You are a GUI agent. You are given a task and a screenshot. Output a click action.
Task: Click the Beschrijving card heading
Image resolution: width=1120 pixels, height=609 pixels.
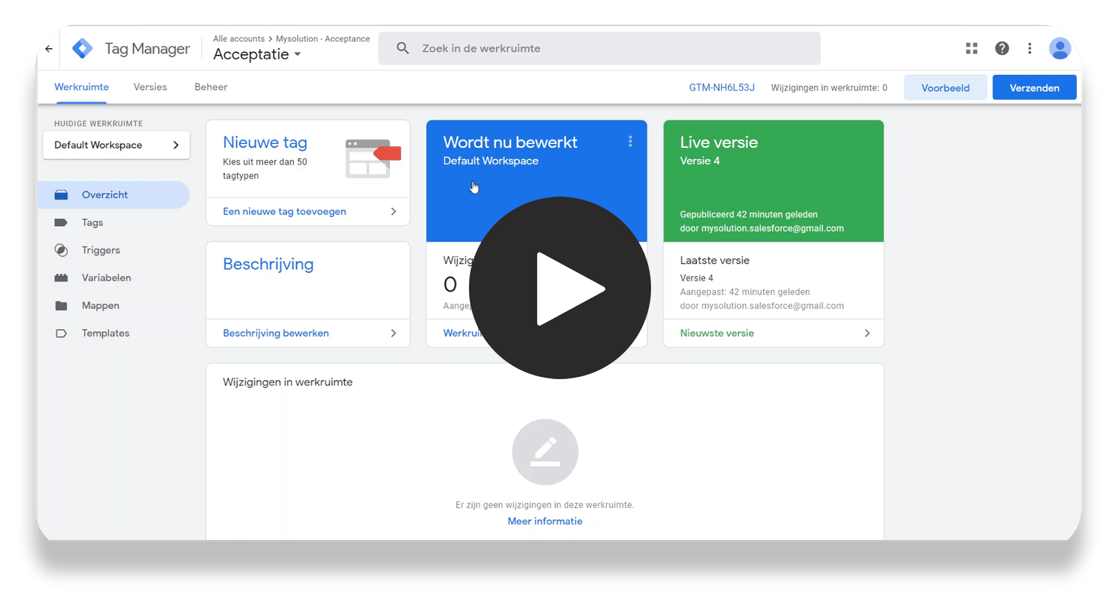[268, 264]
